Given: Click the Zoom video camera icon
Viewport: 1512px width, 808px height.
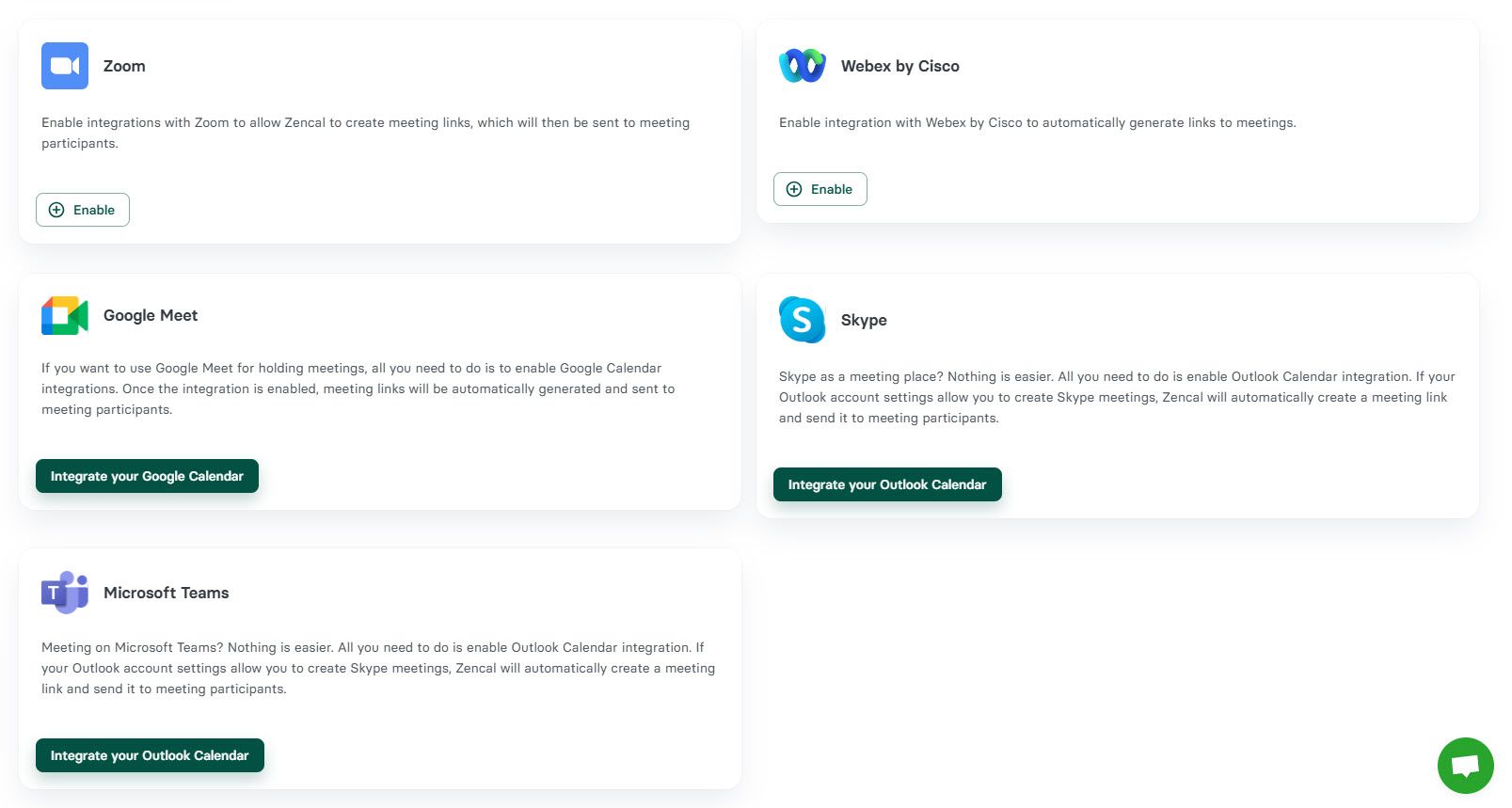Looking at the screenshot, I should [63, 66].
